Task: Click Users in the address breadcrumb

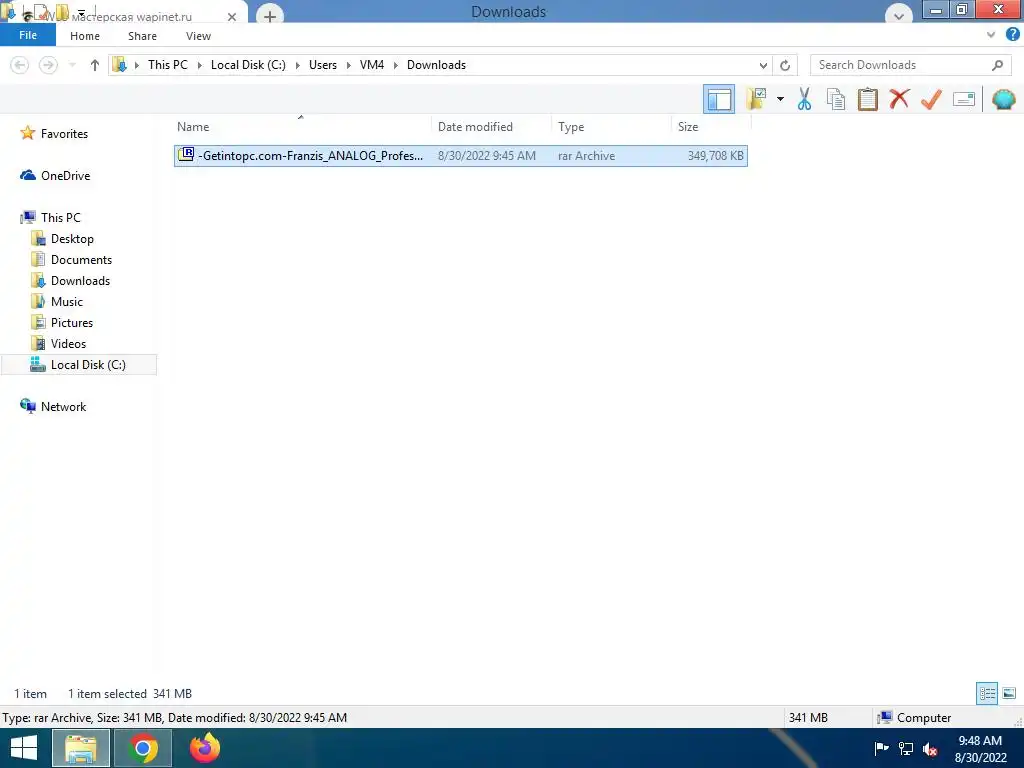Action: click(x=323, y=65)
